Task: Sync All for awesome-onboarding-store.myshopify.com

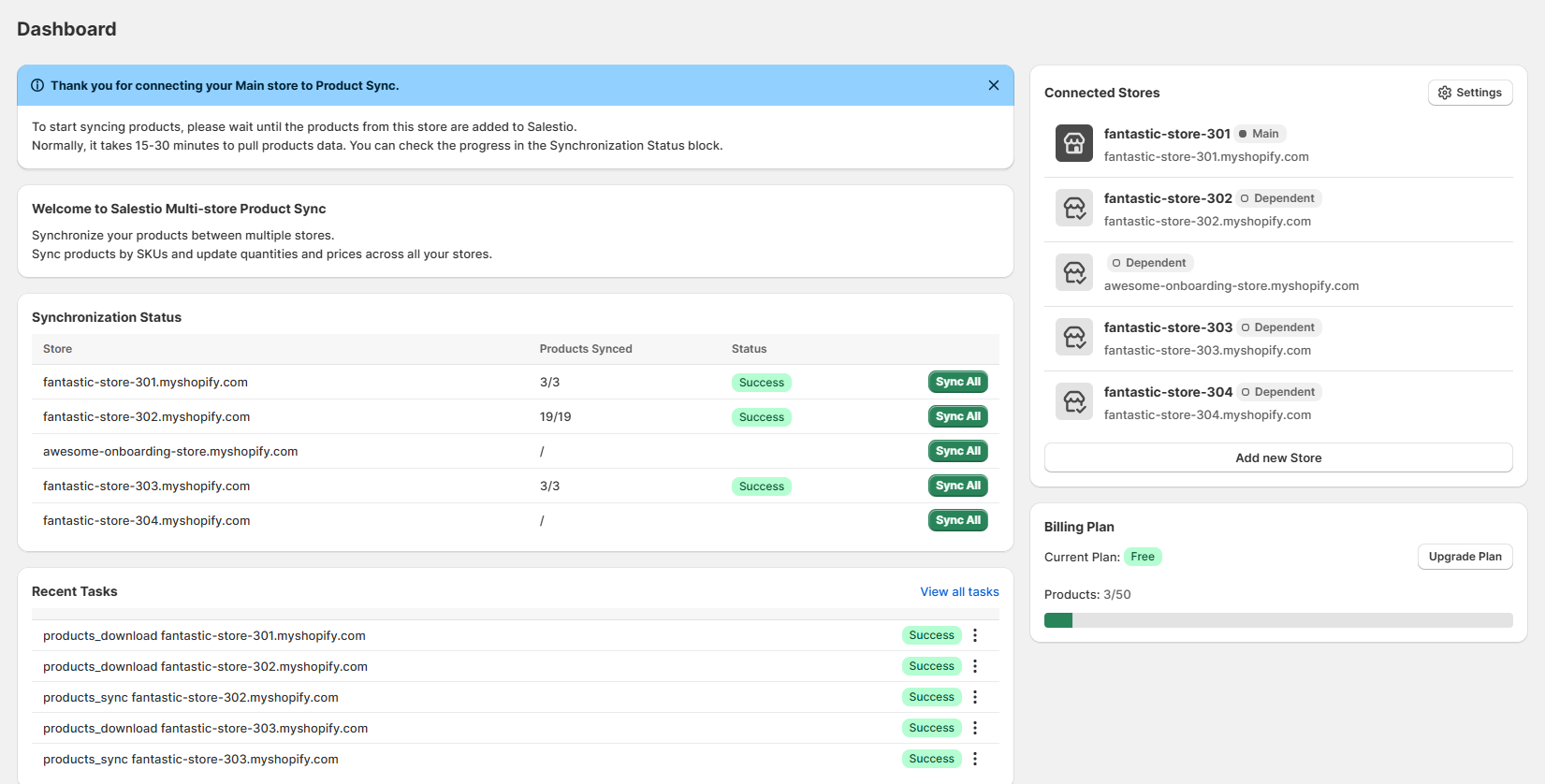Action: [958, 451]
